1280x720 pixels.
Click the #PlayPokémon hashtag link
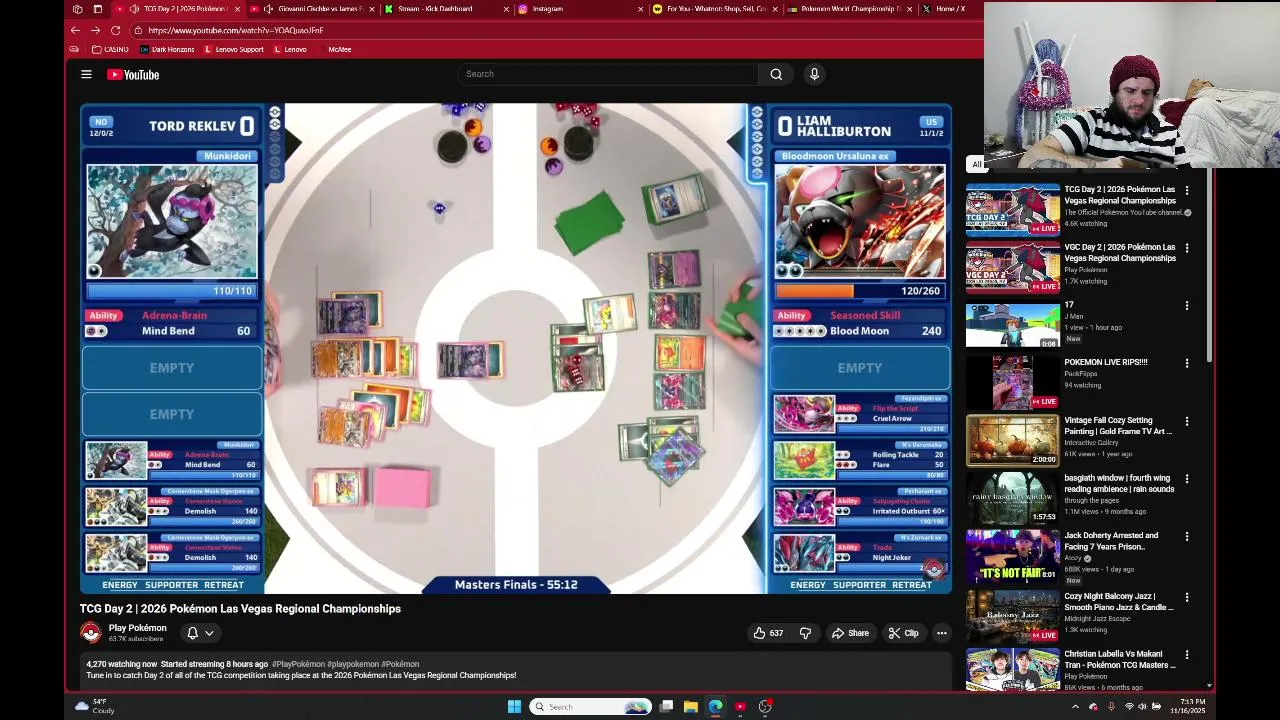click(298, 664)
